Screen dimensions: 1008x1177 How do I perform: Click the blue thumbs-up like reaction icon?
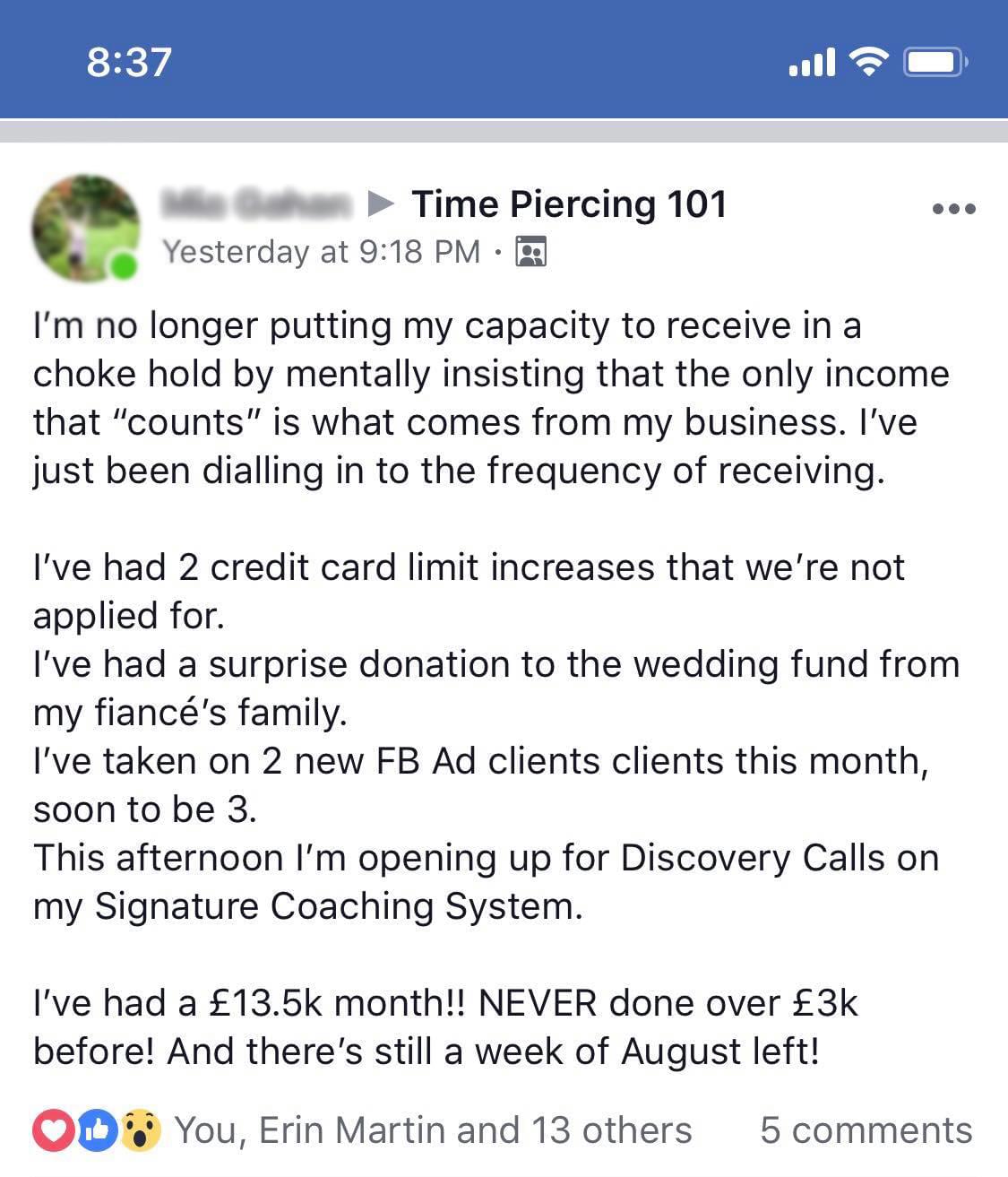97,1130
